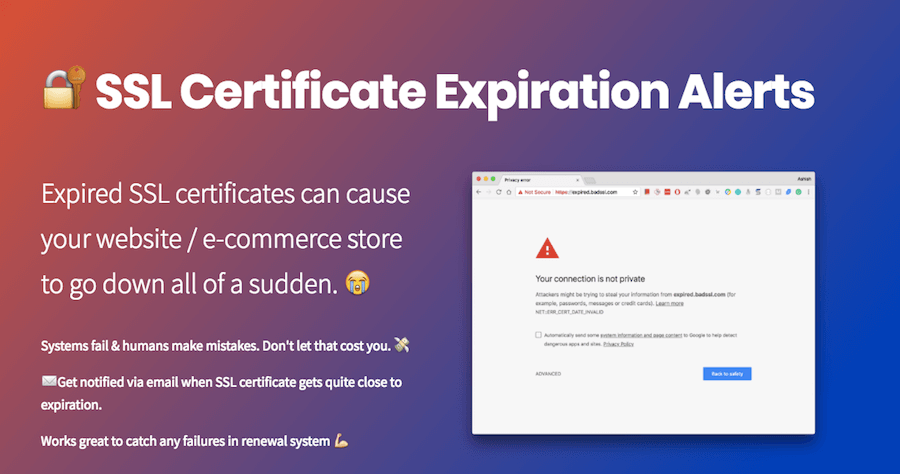Click the browser forward arrow

pos(488,192)
